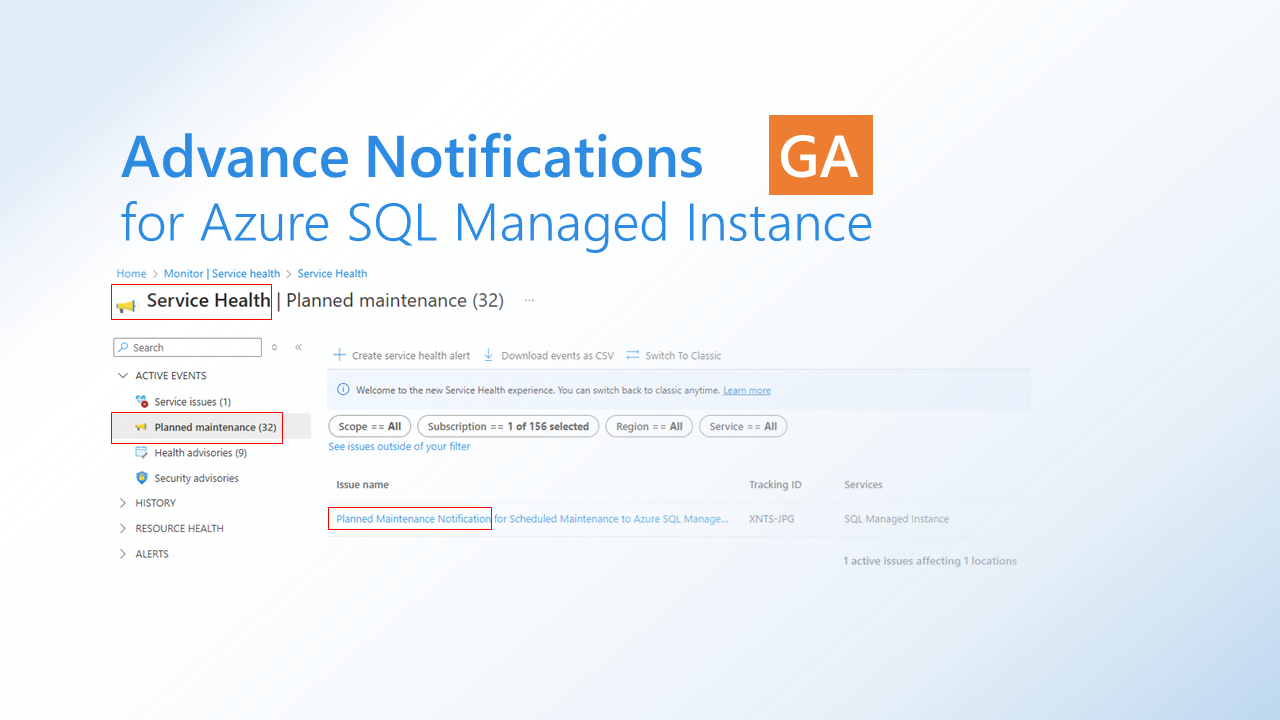The height and width of the screenshot is (720, 1280).
Task: Click the Security advisories shield icon
Action: click(x=140, y=478)
